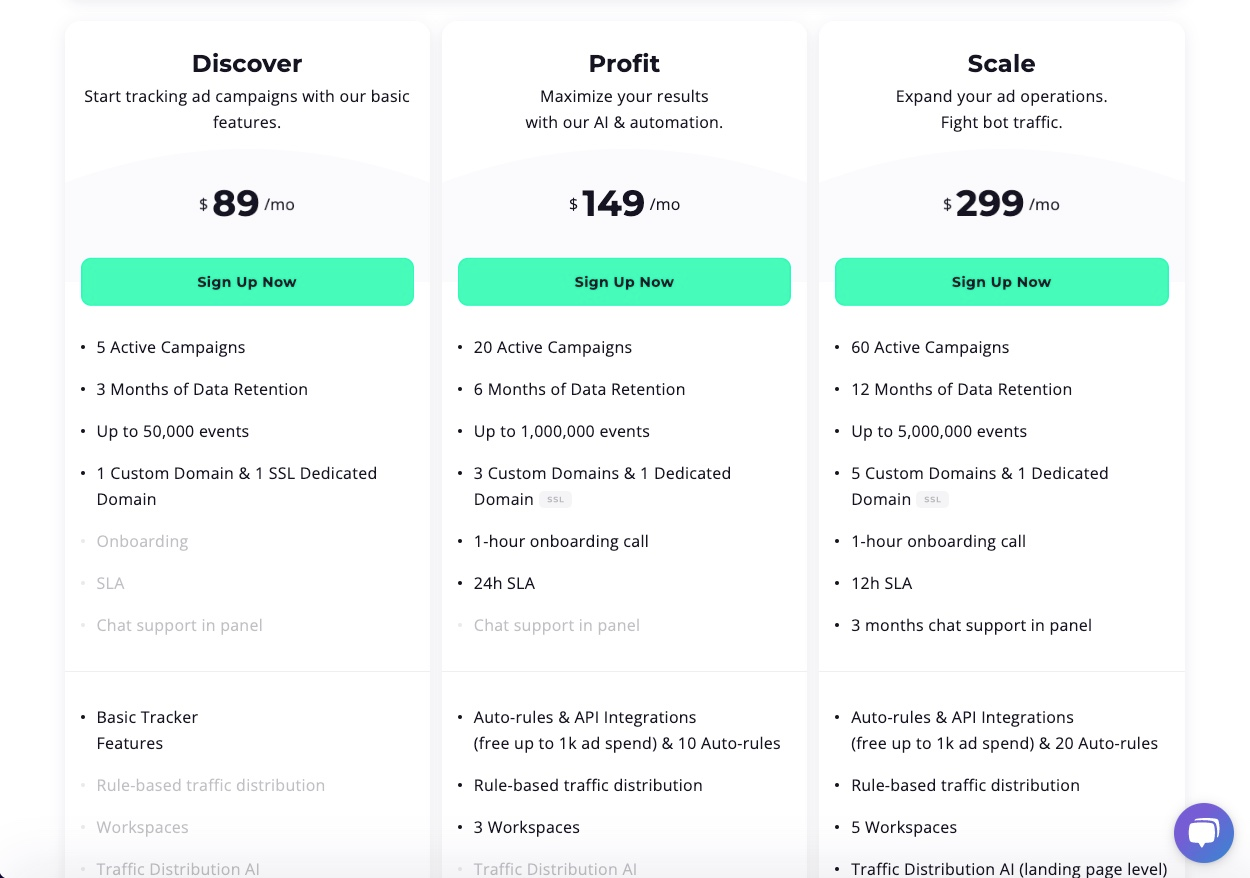Click the $89 /mo price
Screen dimensions: 1250x878
(247, 204)
